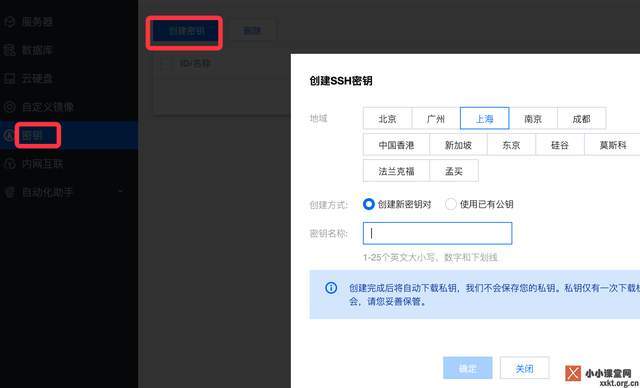The image size is (640, 388).
Task: Pick 成都 in the region list
Action: 582,118
